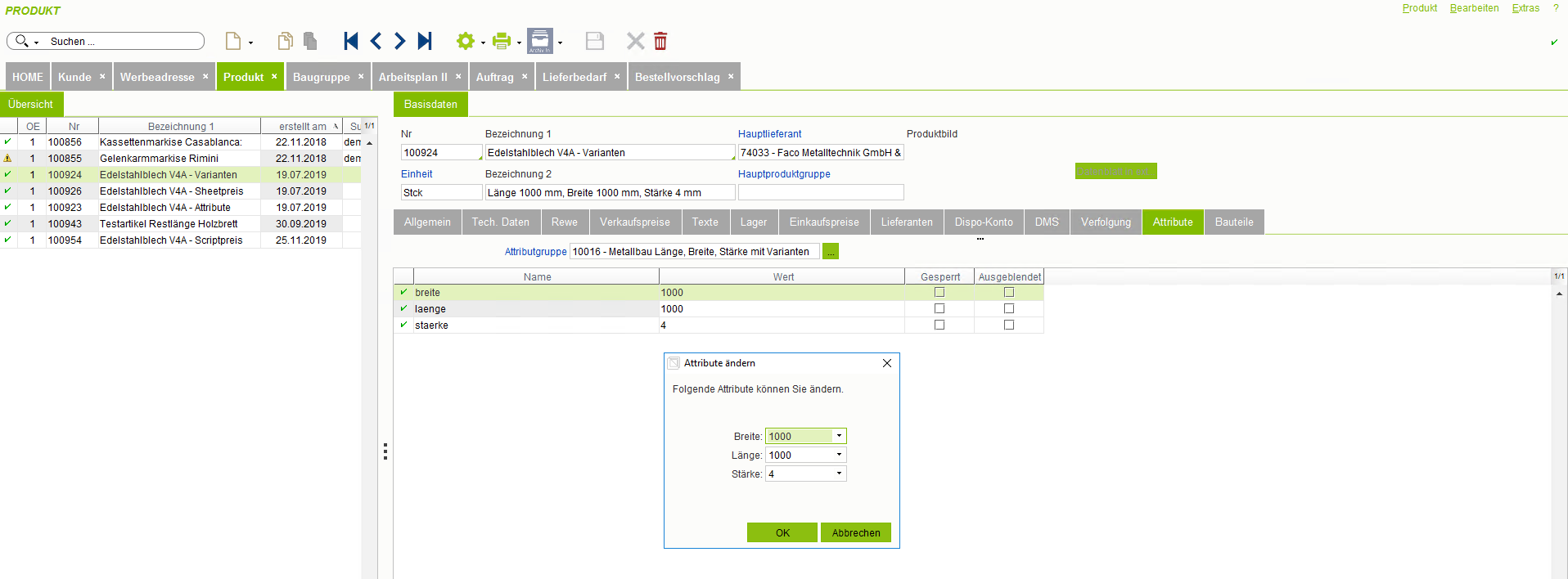1568x579 pixels.
Task: Switch to the Einkaufspreise tab
Action: (x=824, y=222)
